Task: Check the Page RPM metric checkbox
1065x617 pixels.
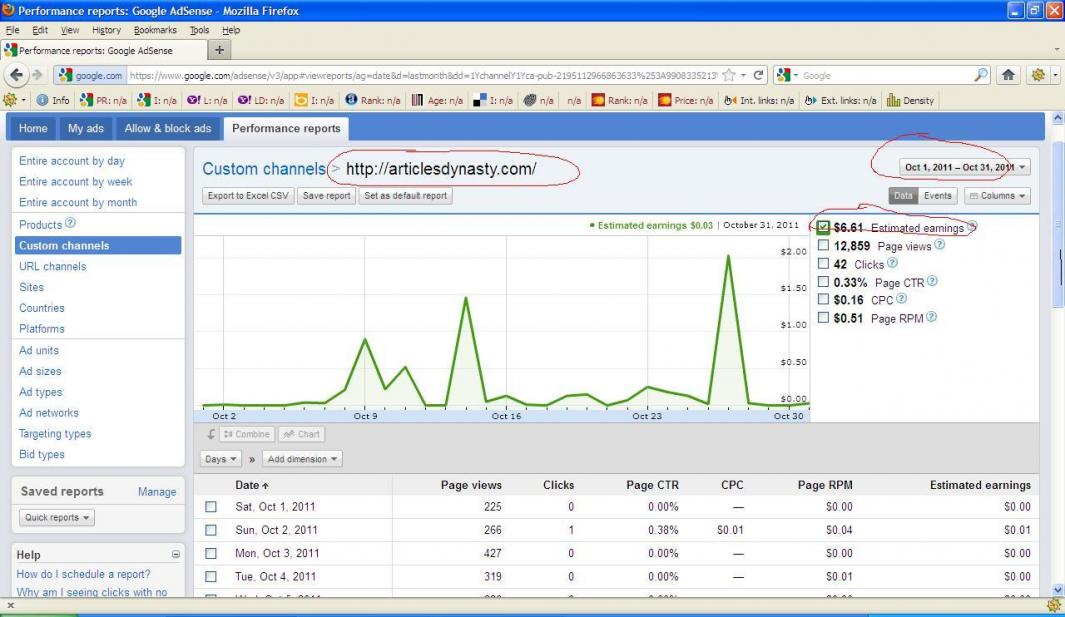Action: (x=823, y=317)
